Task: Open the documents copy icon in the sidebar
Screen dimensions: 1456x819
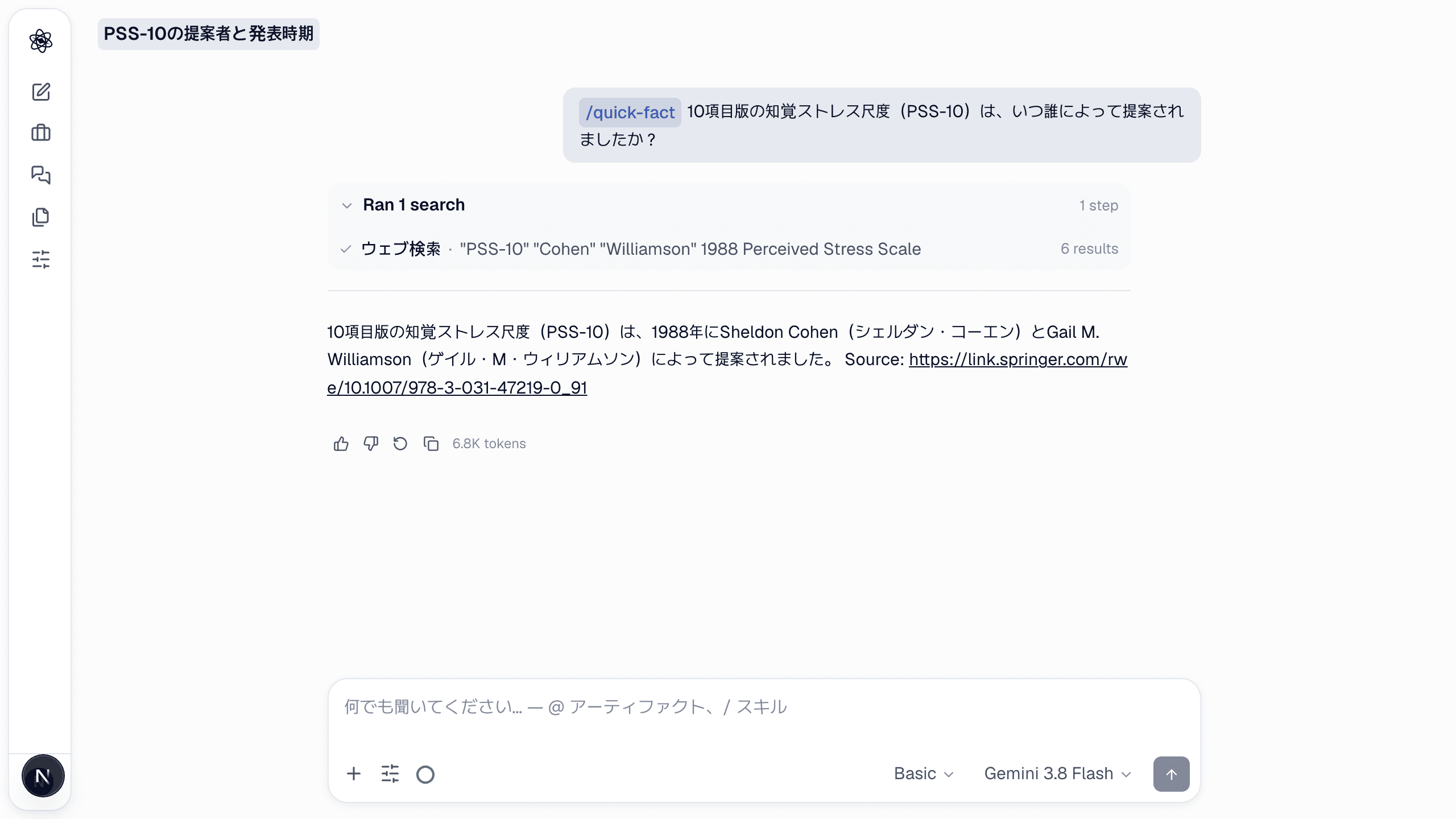Action: tap(41, 217)
